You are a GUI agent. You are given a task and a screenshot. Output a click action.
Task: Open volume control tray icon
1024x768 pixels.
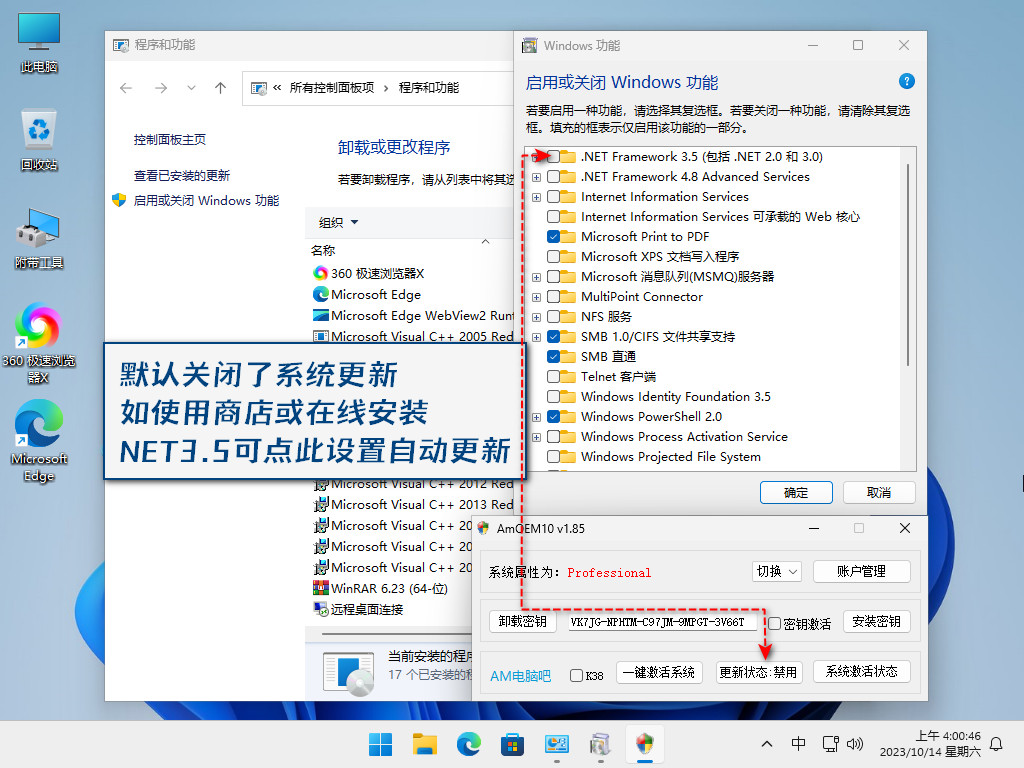coord(854,744)
